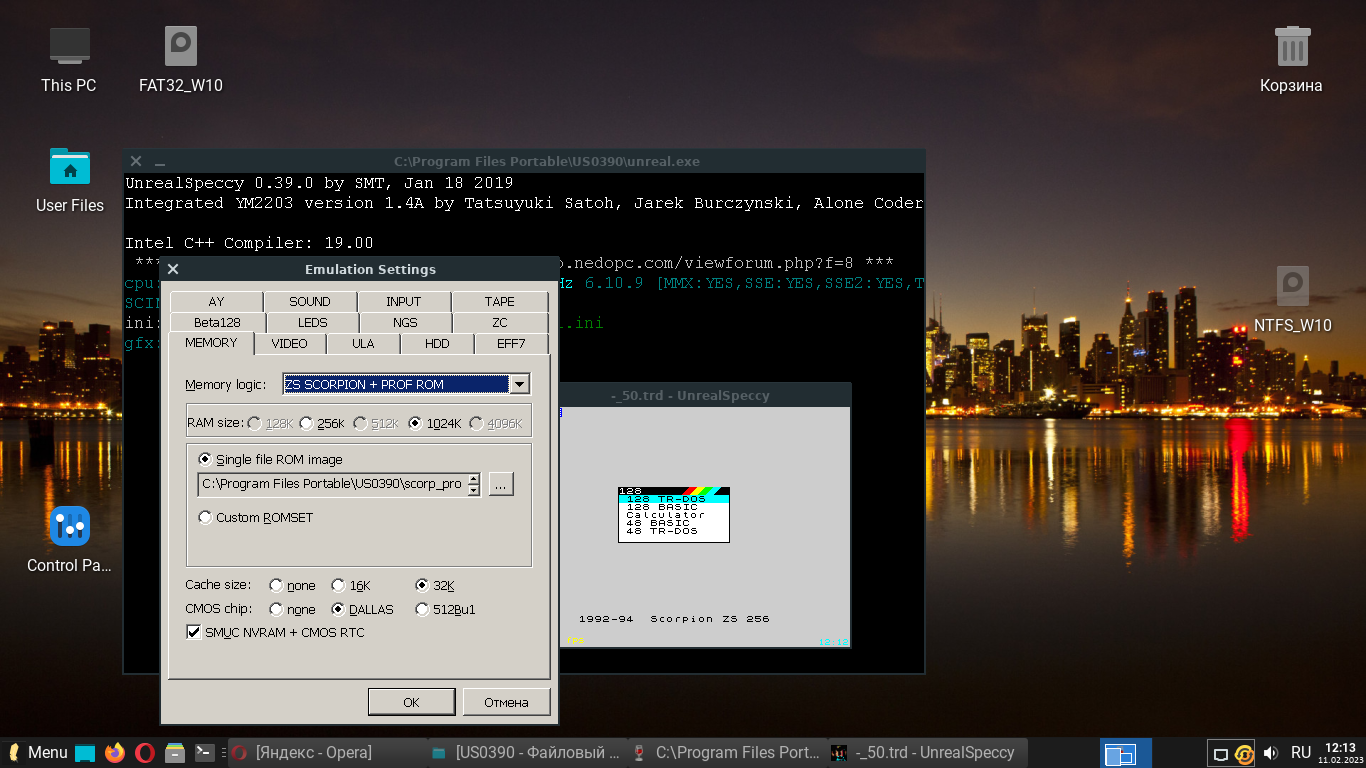The image size is (1366, 768).
Task: Select Single file ROM image option
Action: point(271,459)
